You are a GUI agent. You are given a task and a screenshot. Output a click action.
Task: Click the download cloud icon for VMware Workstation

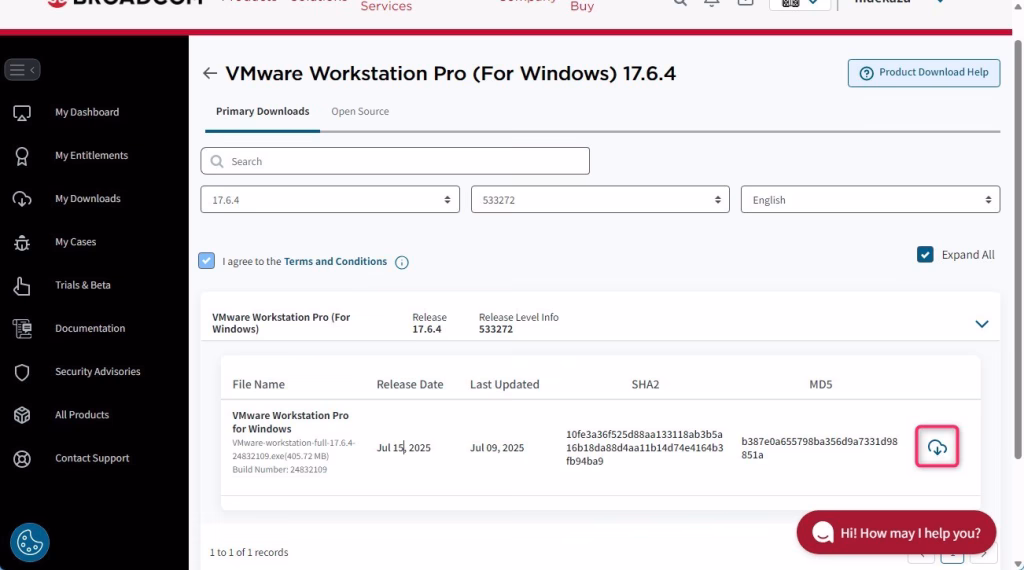(x=937, y=447)
